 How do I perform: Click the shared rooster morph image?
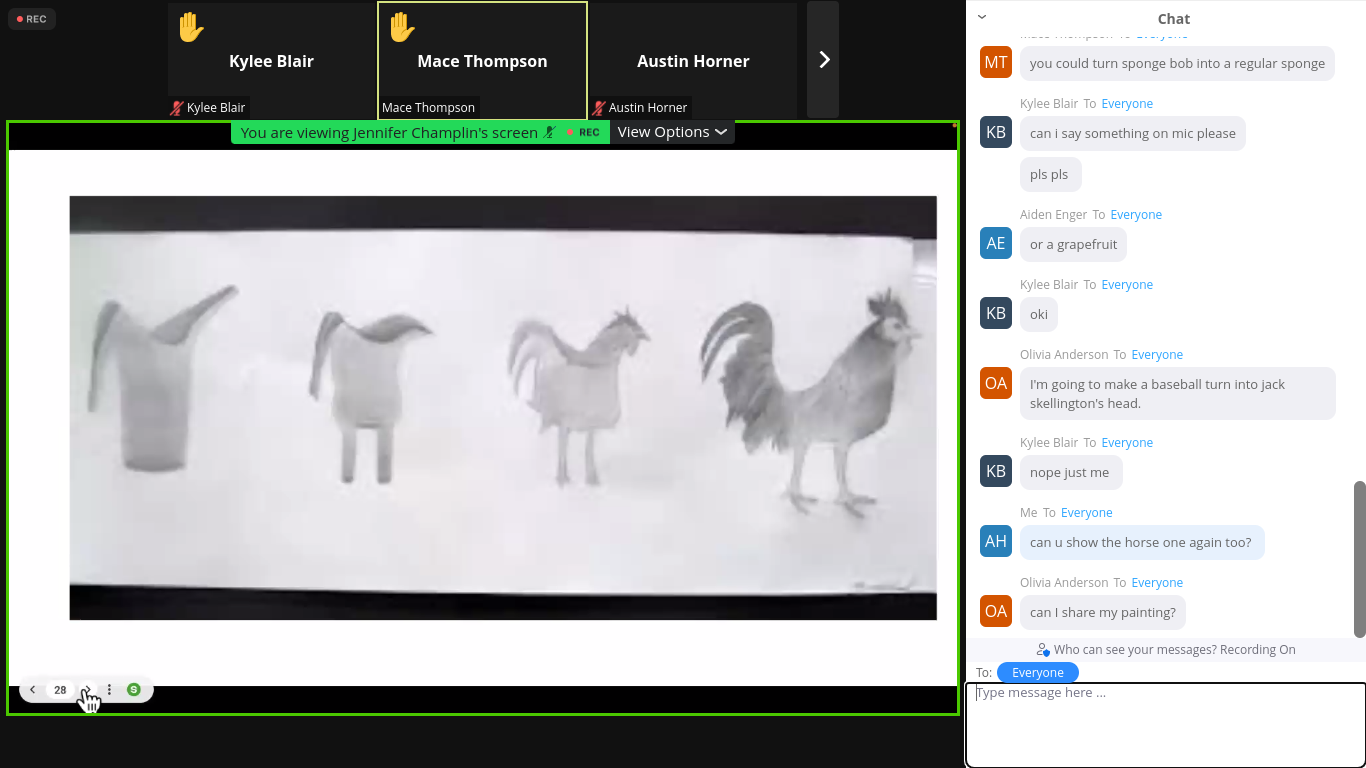point(503,408)
